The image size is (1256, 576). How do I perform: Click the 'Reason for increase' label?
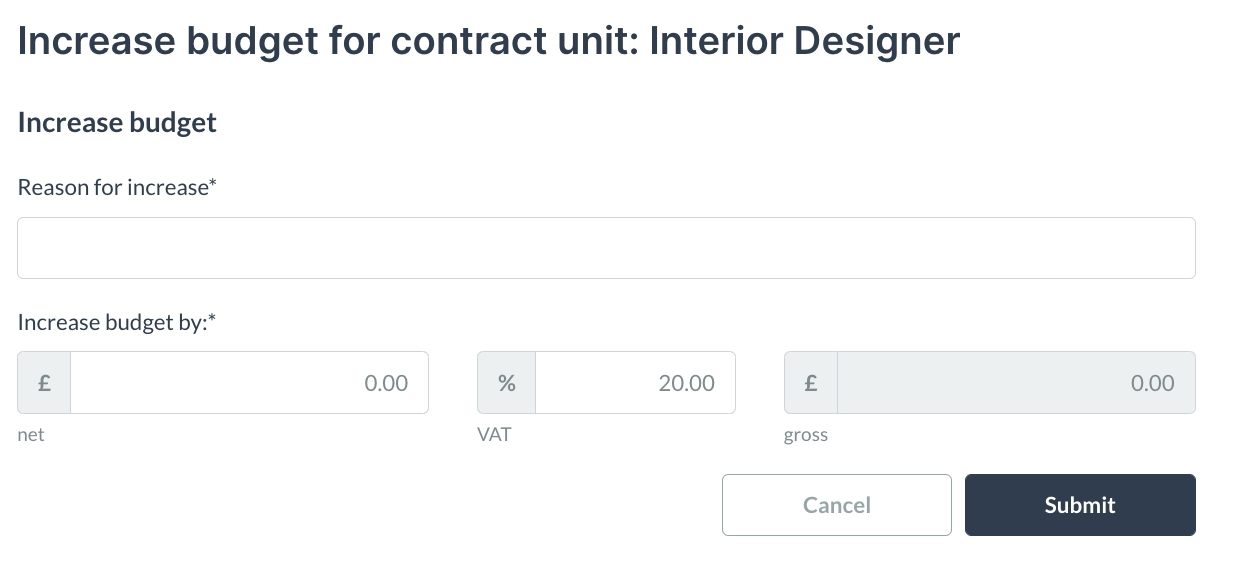point(112,187)
